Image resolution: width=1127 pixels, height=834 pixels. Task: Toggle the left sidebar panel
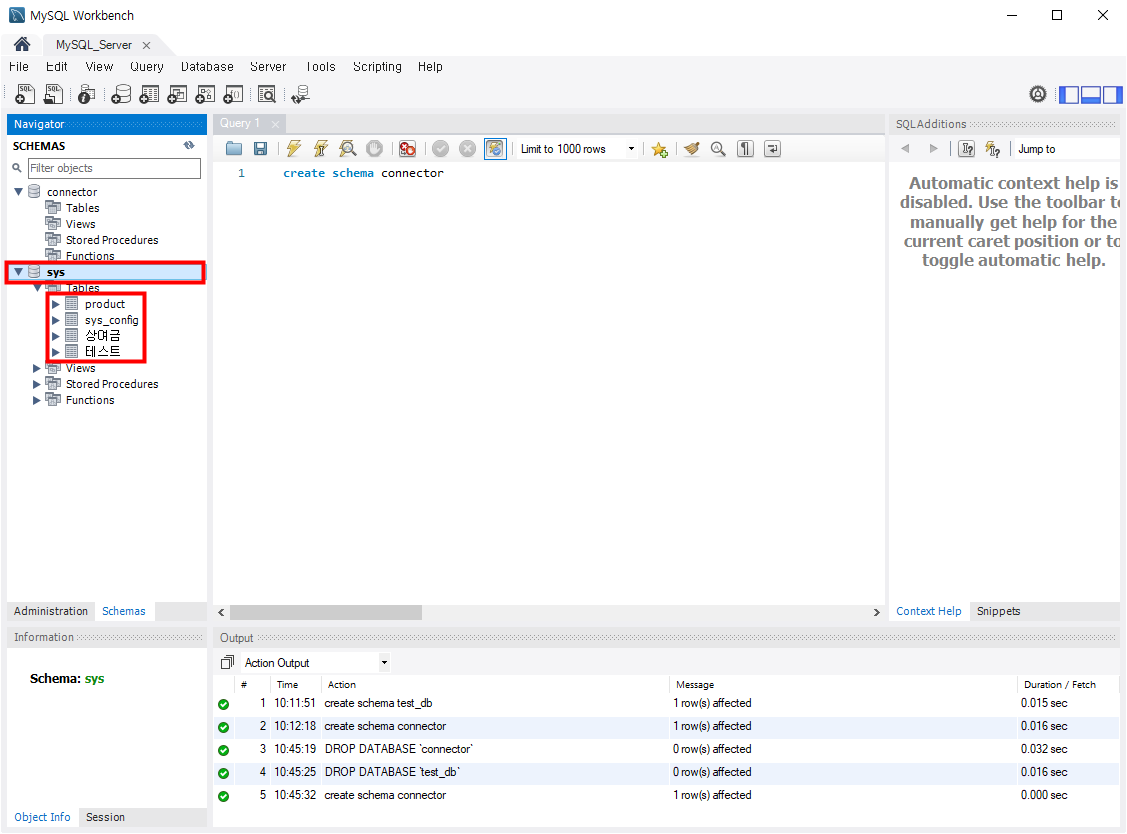click(x=1070, y=94)
